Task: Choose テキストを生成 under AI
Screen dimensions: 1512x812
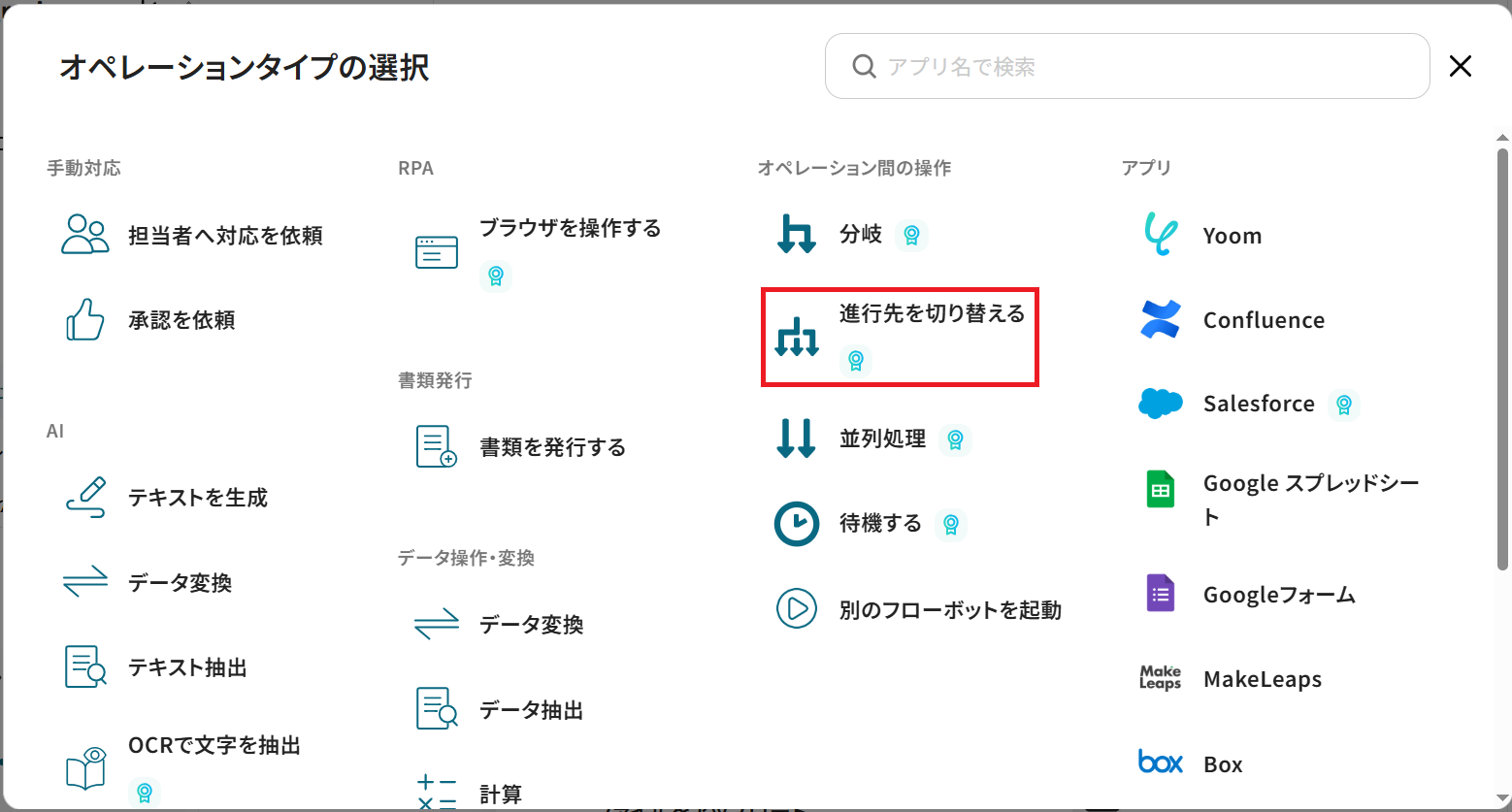Action: tap(198, 498)
